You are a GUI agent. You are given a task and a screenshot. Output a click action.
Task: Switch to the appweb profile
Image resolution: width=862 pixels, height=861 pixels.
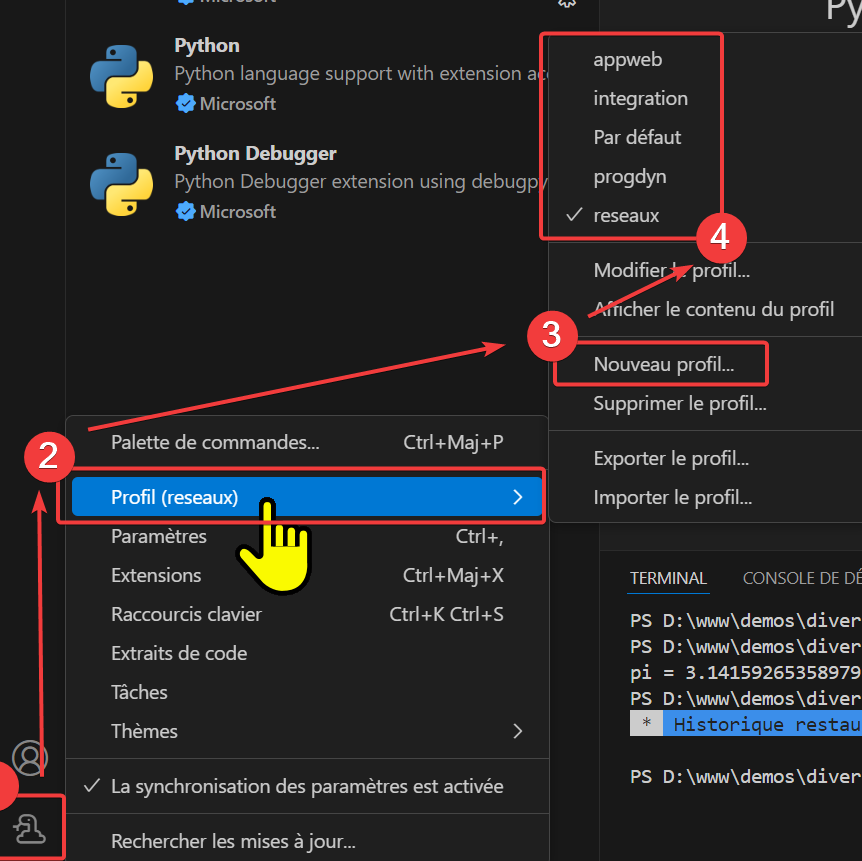point(627,59)
